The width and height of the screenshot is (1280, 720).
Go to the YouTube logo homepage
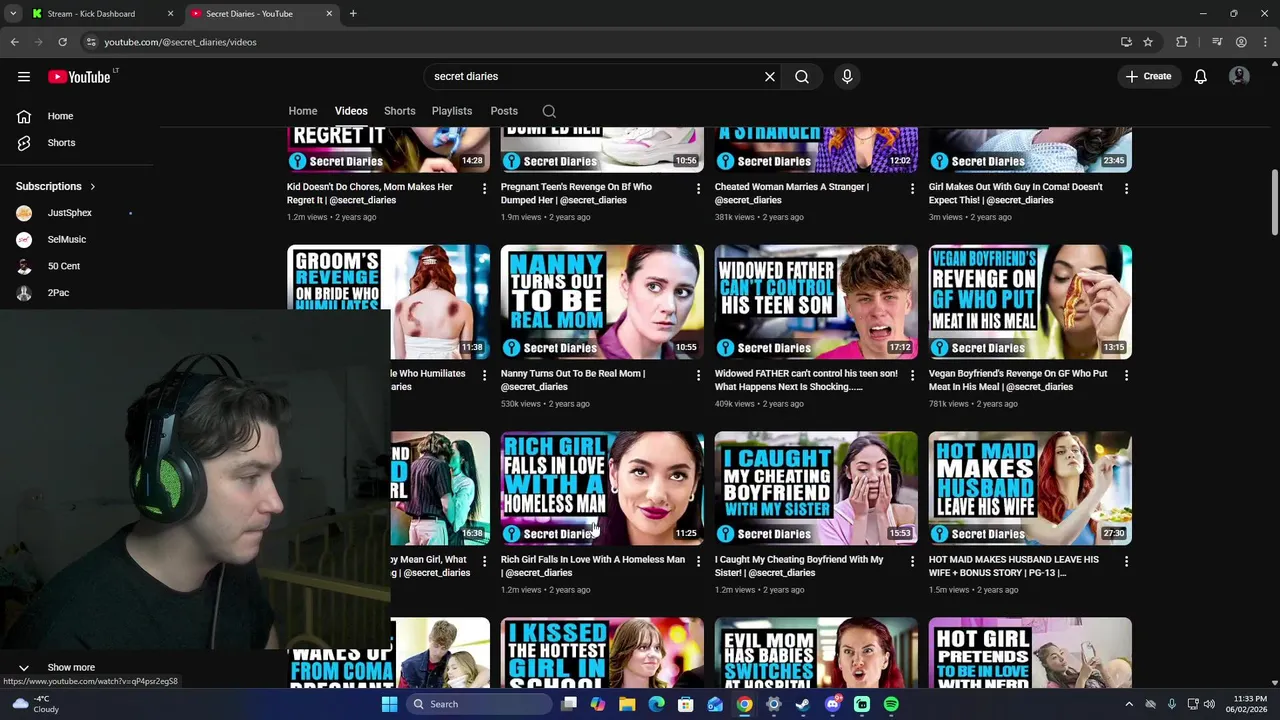(x=79, y=77)
